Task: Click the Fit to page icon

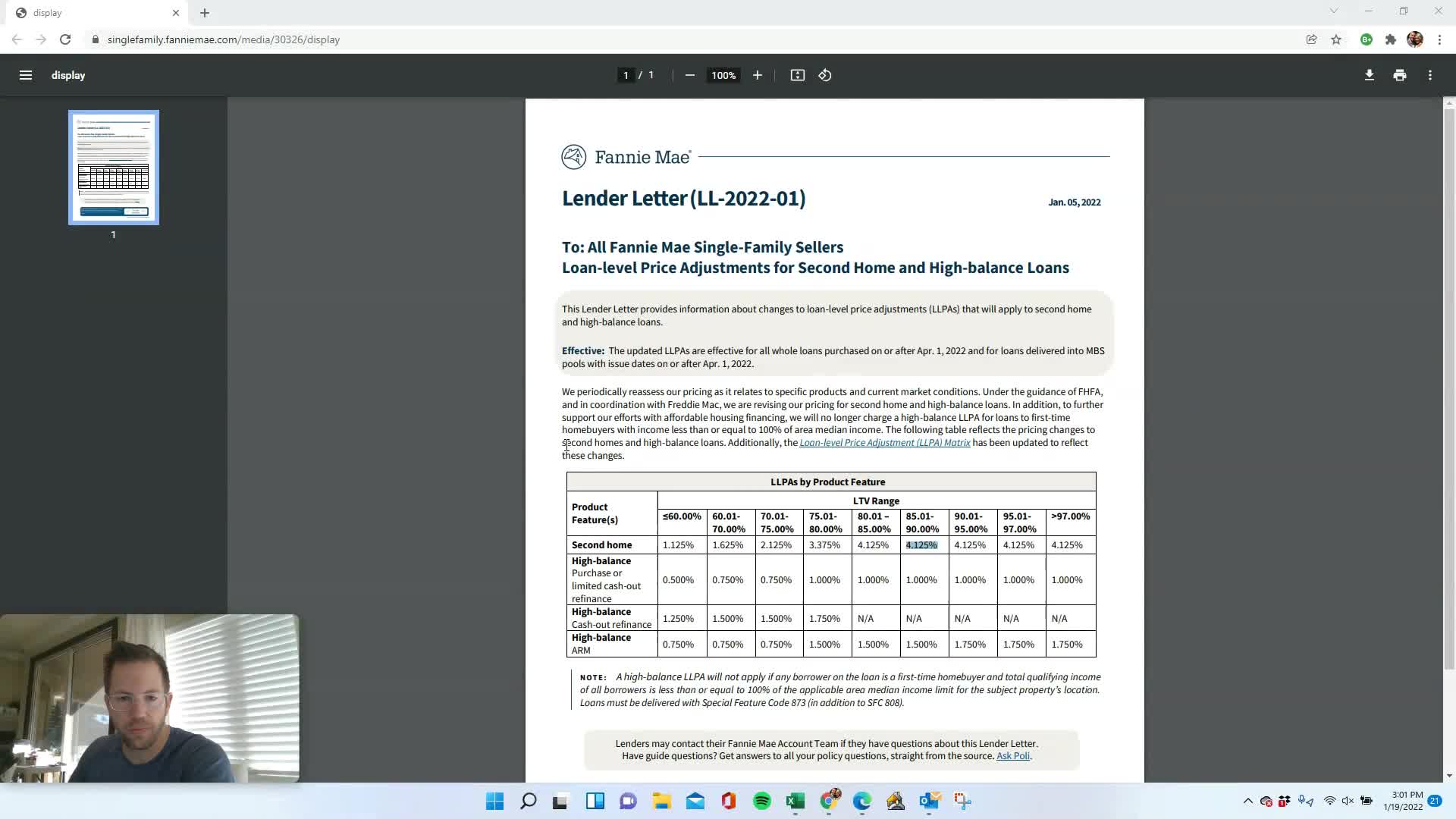Action: click(x=797, y=75)
